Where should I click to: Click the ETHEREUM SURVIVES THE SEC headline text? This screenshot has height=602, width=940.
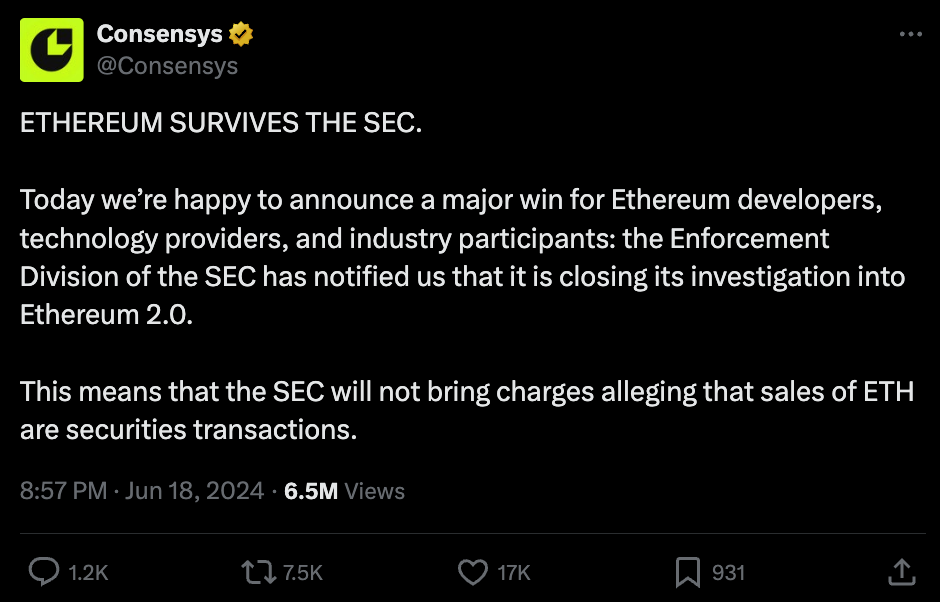[221, 123]
